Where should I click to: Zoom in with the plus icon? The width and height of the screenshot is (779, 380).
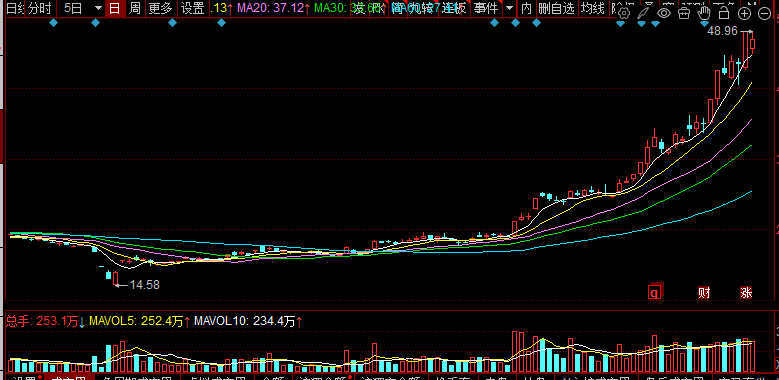(x=745, y=13)
